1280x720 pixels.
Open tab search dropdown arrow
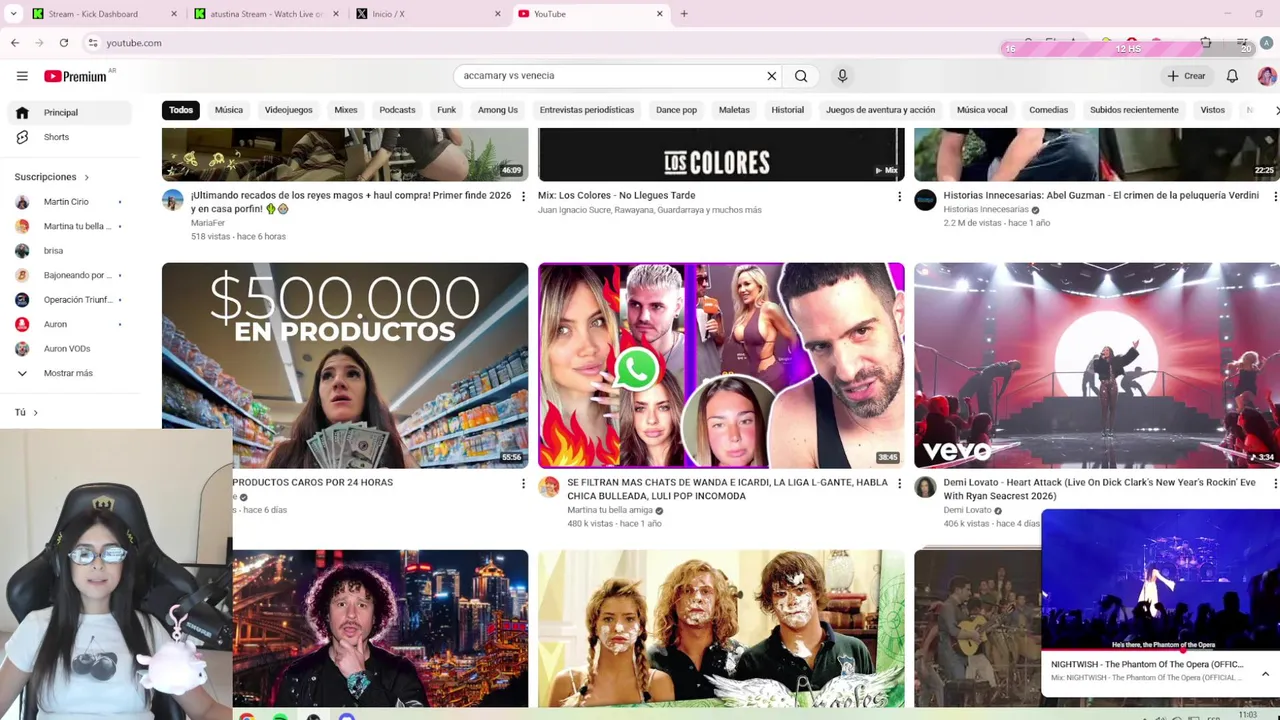tap(13, 14)
